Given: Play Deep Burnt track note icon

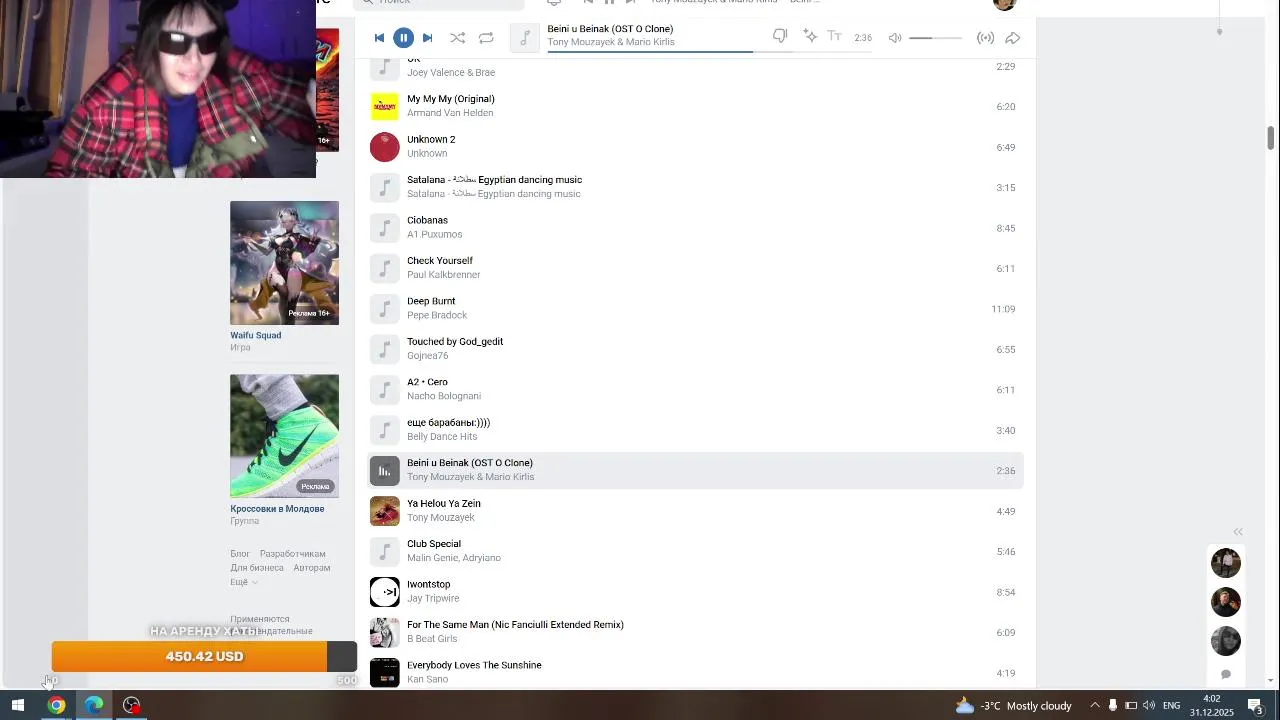Looking at the screenshot, I should 385,309.
